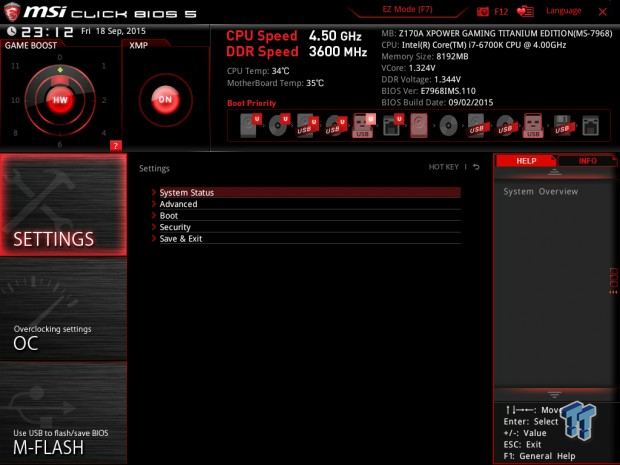Click the clock icon beside the time

[12, 31]
